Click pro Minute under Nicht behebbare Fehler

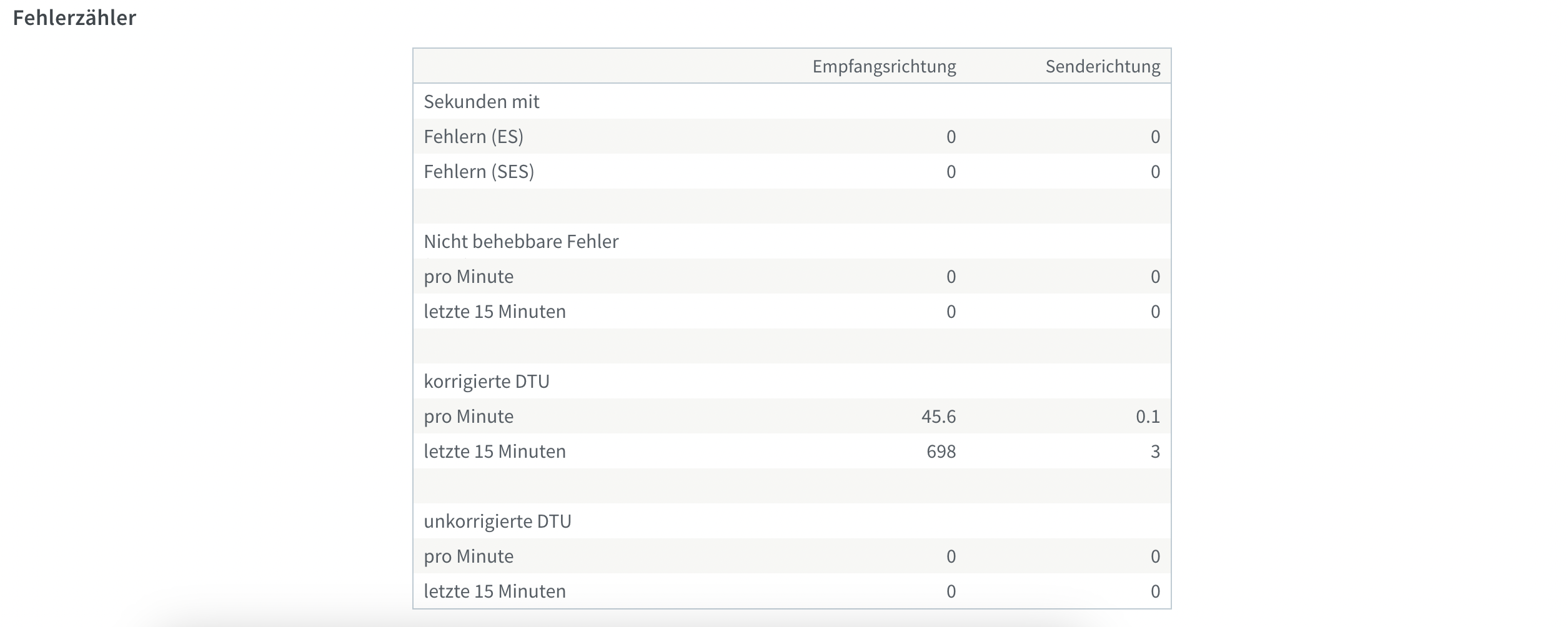click(469, 276)
